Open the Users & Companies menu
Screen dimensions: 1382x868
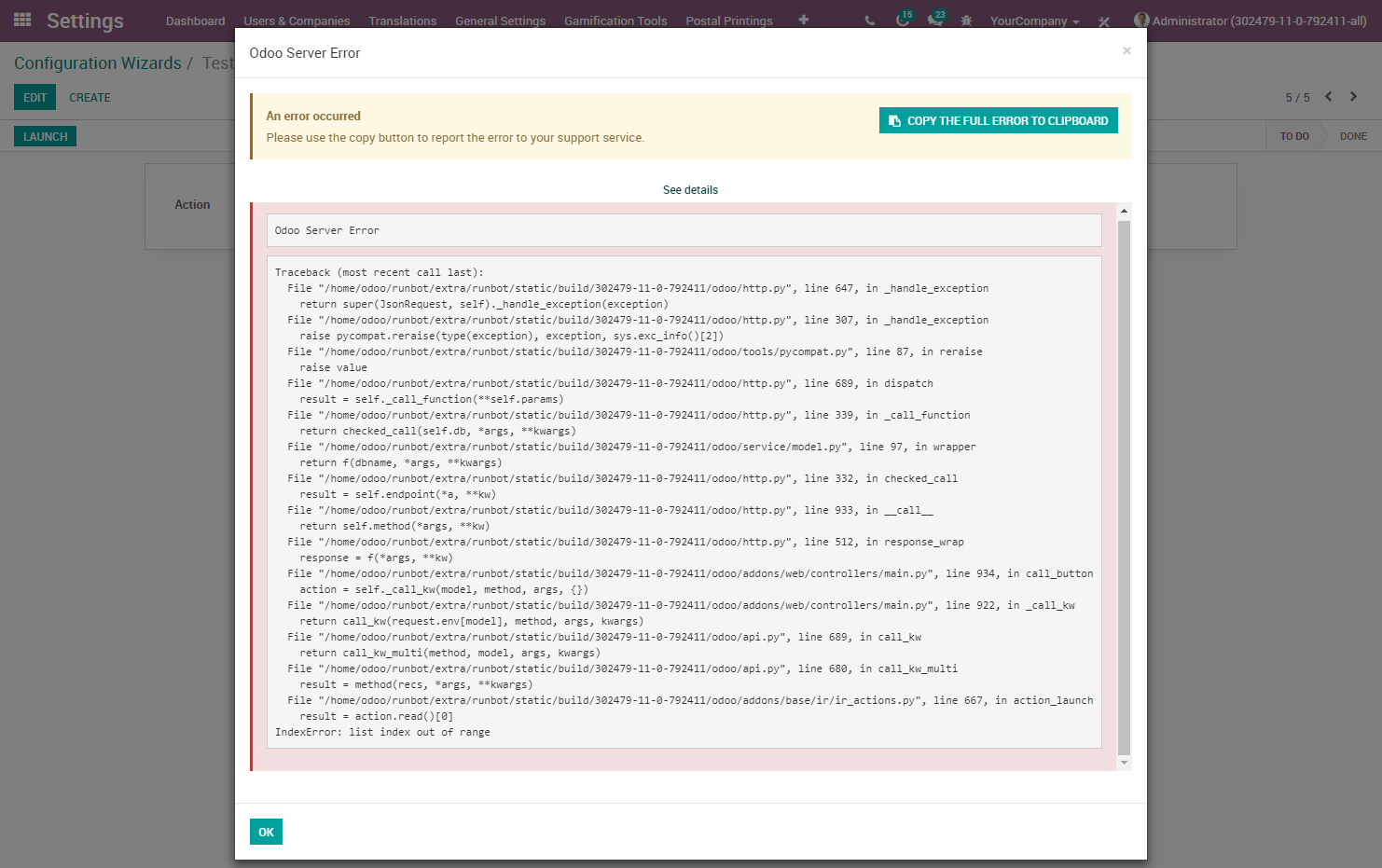(297, 20)
